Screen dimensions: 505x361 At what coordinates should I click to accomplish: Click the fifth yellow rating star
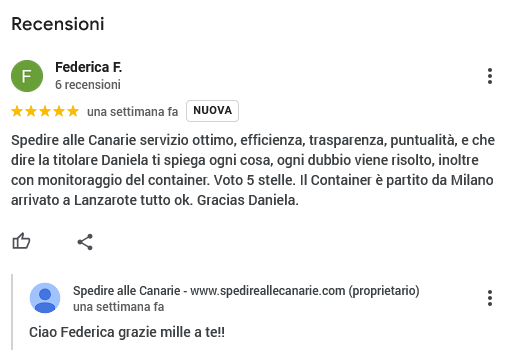(x=73, y=111)
